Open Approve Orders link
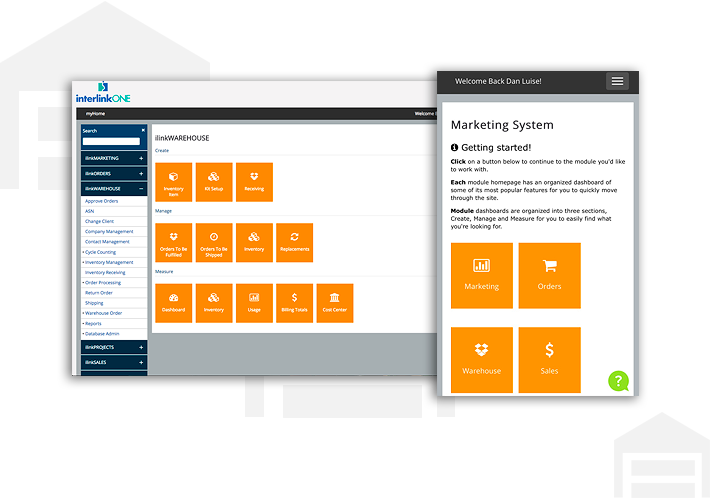The width and height of the screenshot is (710, 498). point(101,201)
